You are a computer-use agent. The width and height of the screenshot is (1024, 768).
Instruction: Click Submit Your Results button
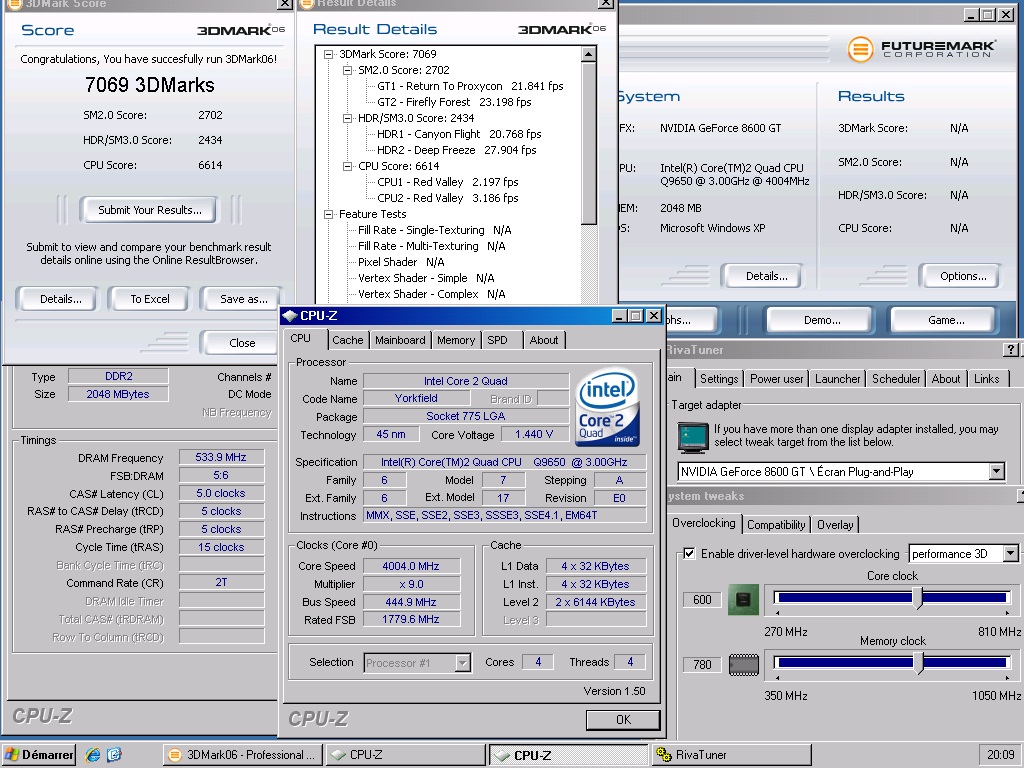pos(150,210)
